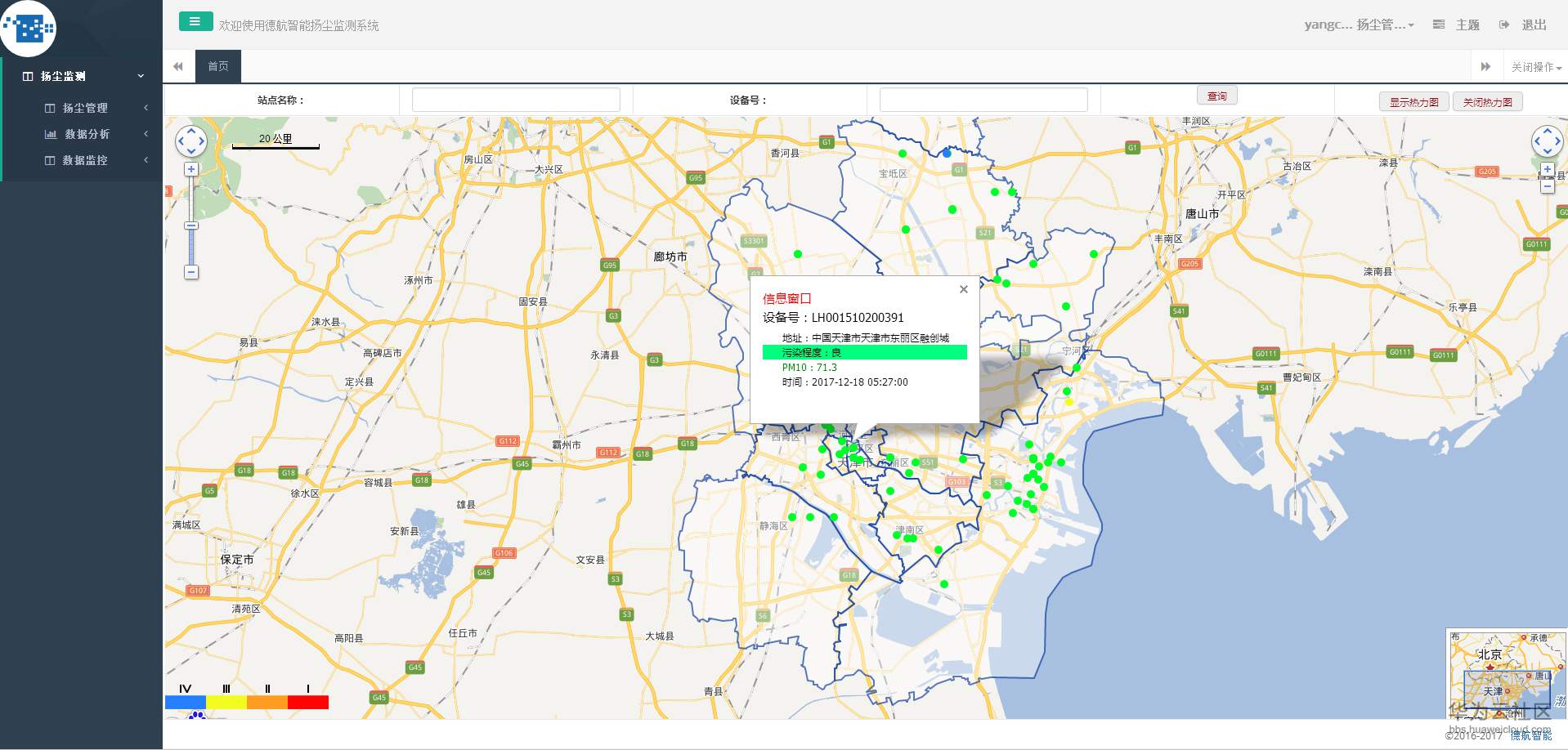
Task: Click the yellow III legend swatch
Action: 226,703
